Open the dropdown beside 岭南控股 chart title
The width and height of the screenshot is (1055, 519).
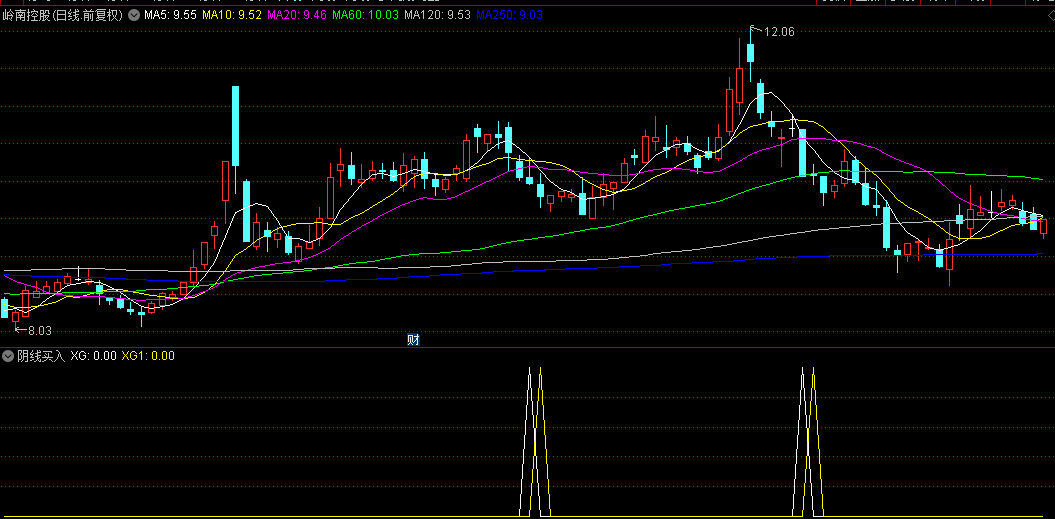pos(134,15)
